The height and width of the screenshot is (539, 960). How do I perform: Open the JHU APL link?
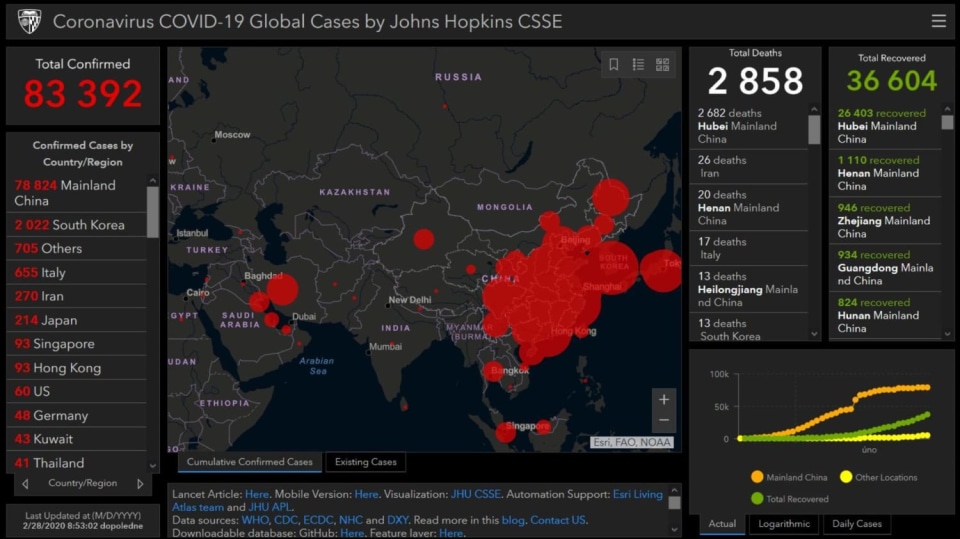point(269,507)
